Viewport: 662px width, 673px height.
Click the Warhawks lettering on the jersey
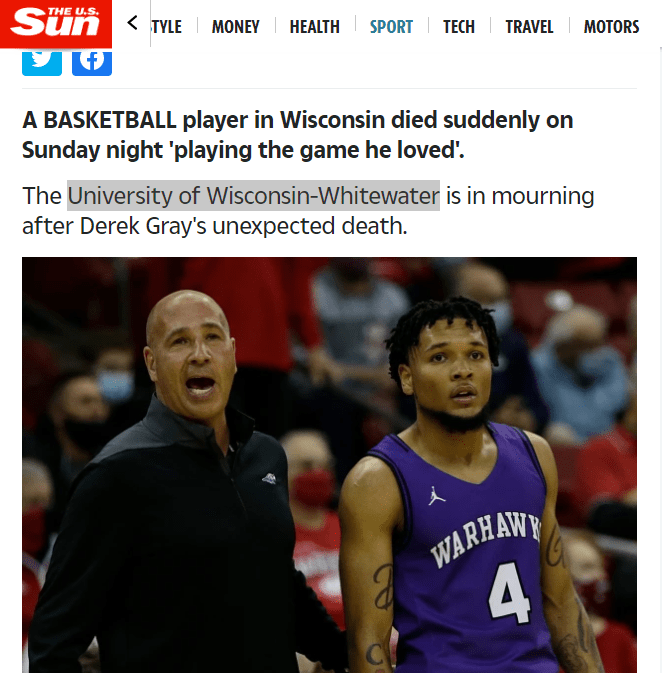486,539
